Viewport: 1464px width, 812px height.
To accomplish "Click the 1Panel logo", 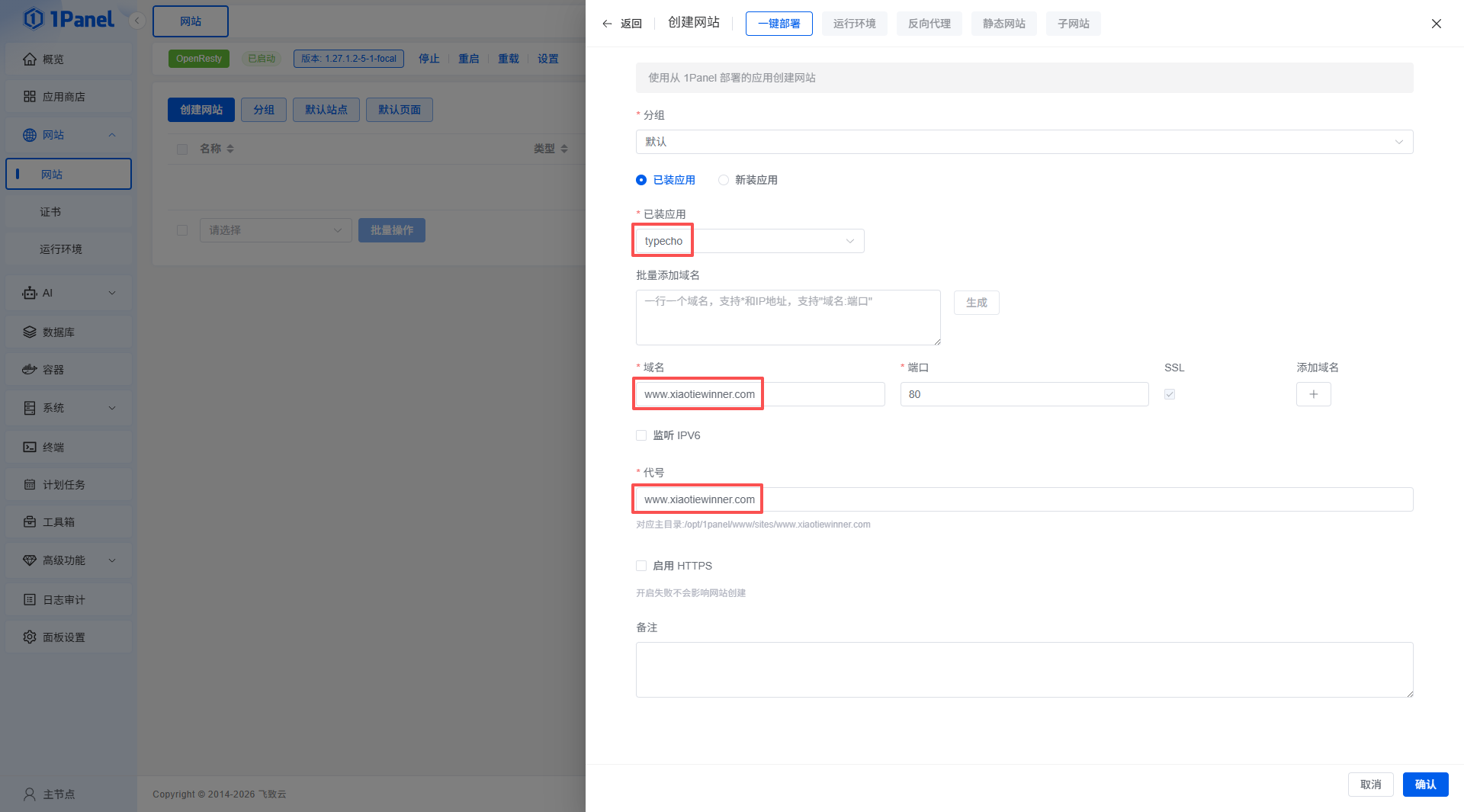I will [69, 19].
